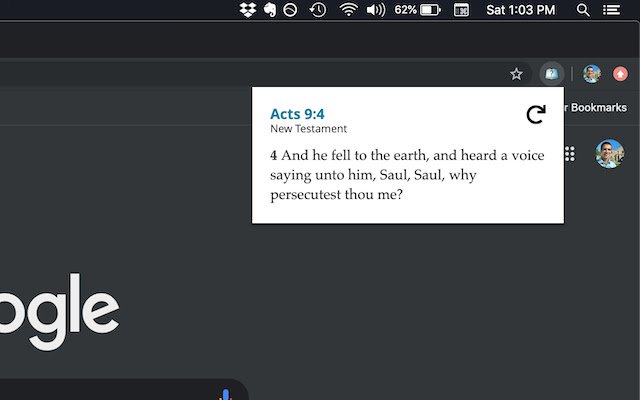This screenshot has height=400, width=640.
Task: Open Chrome profile avatar in toolbar
Action: pos(592,74)
